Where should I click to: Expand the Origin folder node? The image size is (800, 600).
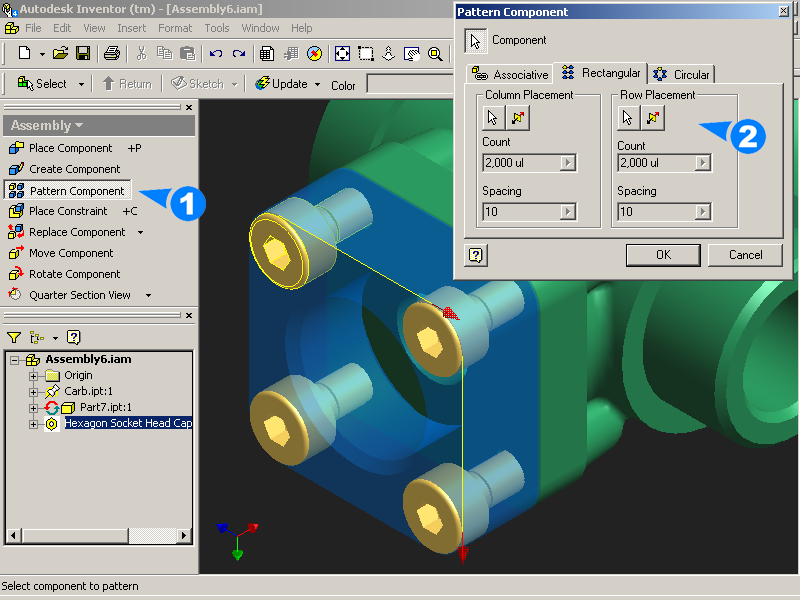pyautogui.click(x=33, y=377)
